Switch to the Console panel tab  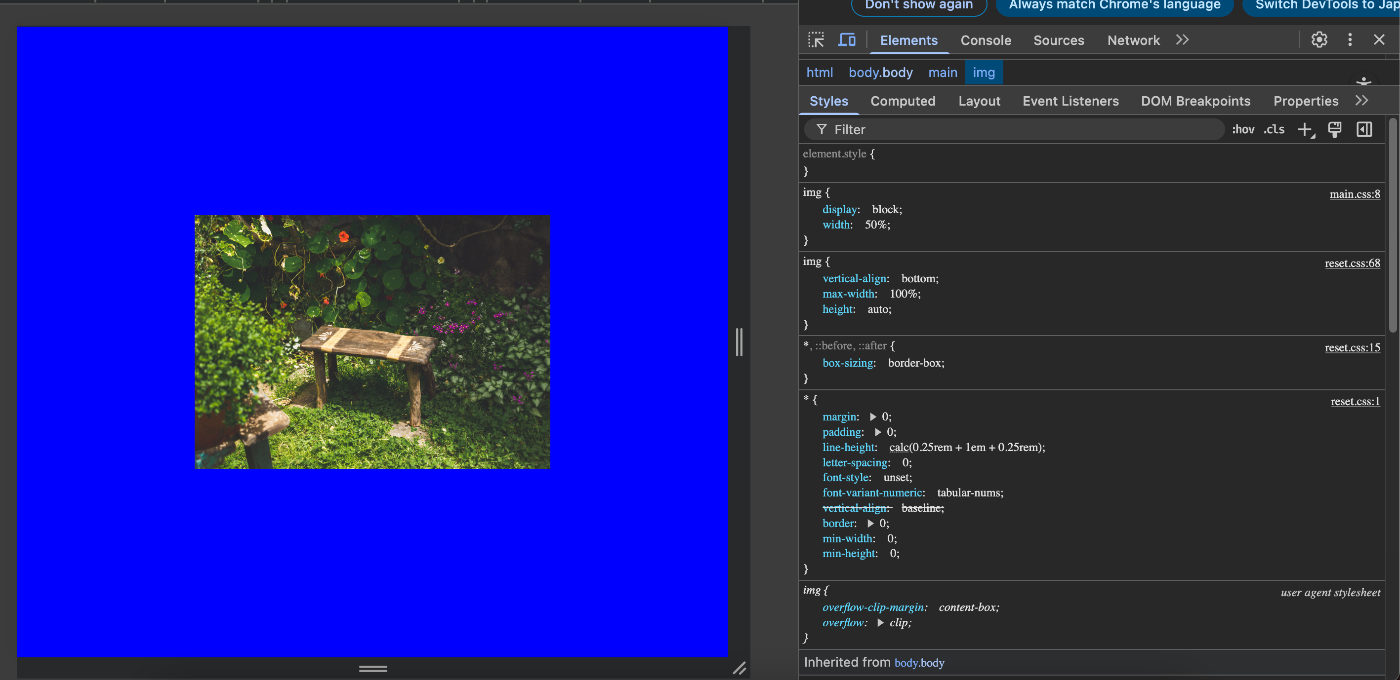(986, 40)
